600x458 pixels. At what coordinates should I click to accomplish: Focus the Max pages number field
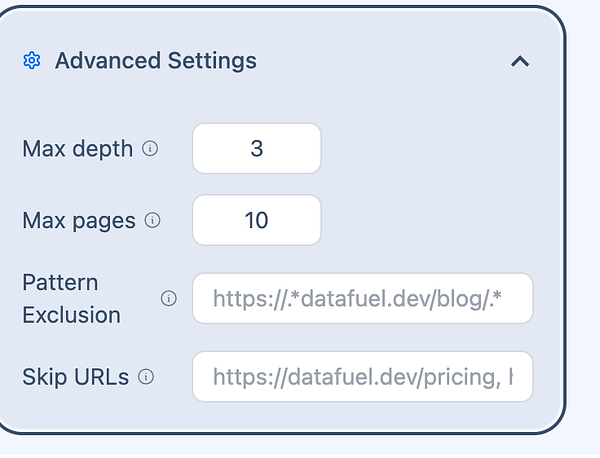pos(256,220)
